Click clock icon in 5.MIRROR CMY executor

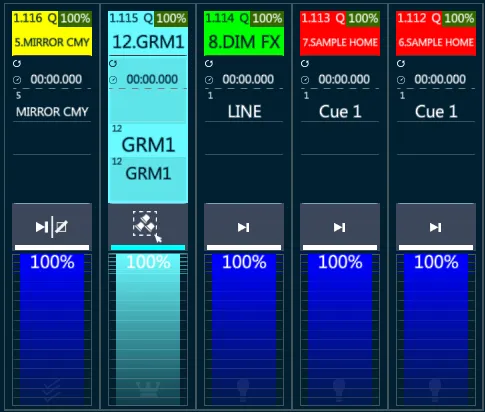pyautogui.click(x=17, y=80)
